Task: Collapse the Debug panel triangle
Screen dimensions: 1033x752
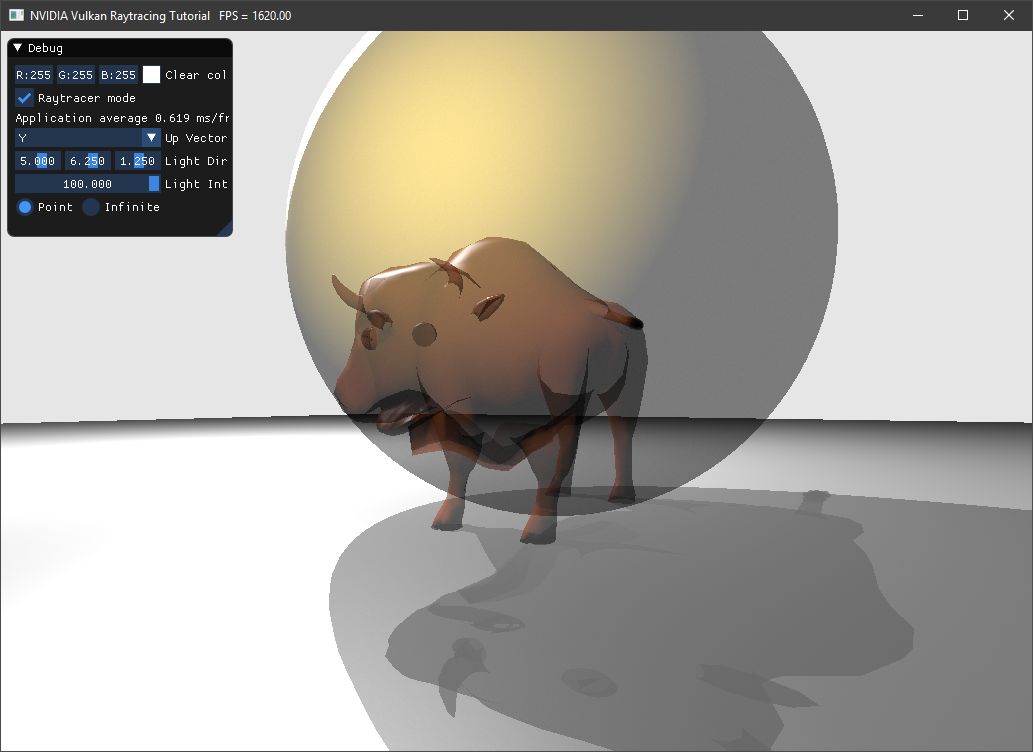Action: click(x=18, y=48)
